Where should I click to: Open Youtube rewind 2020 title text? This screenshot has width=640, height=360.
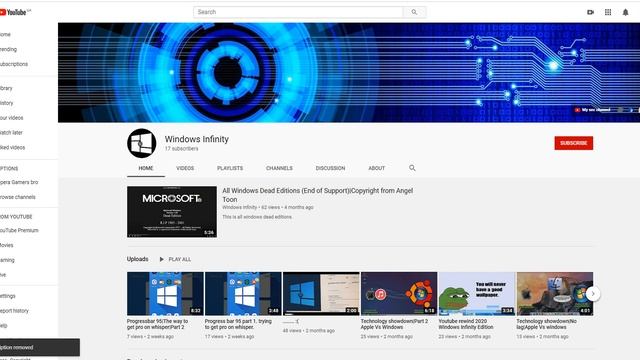click(466, 324)
